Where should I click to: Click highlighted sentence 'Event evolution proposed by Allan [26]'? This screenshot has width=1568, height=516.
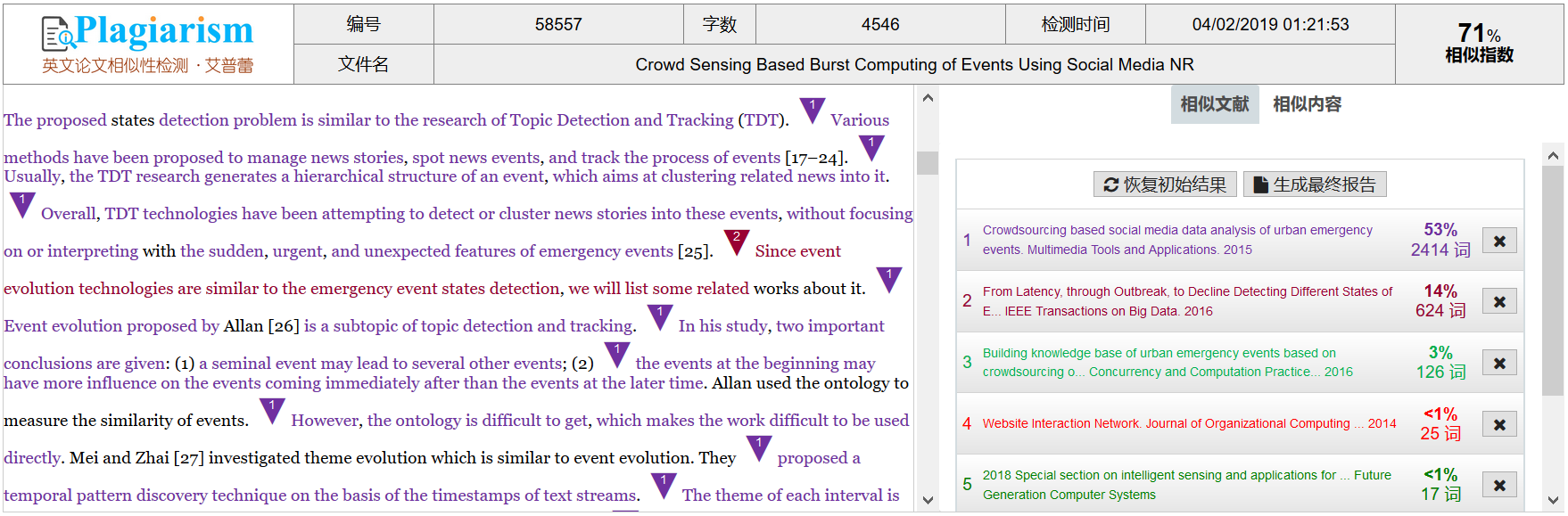click(x=319, y=326)
